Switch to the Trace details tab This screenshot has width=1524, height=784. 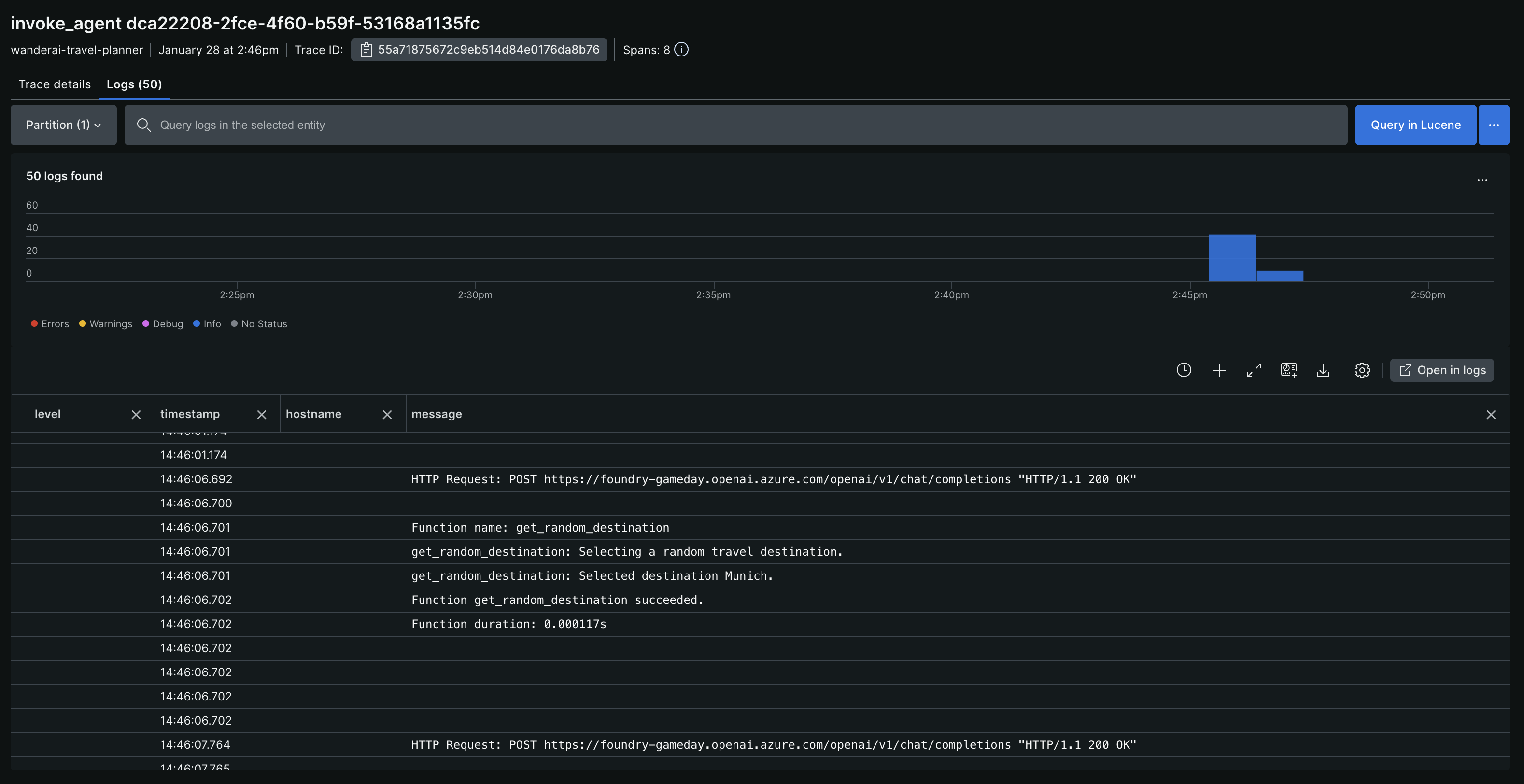point(55,84)
